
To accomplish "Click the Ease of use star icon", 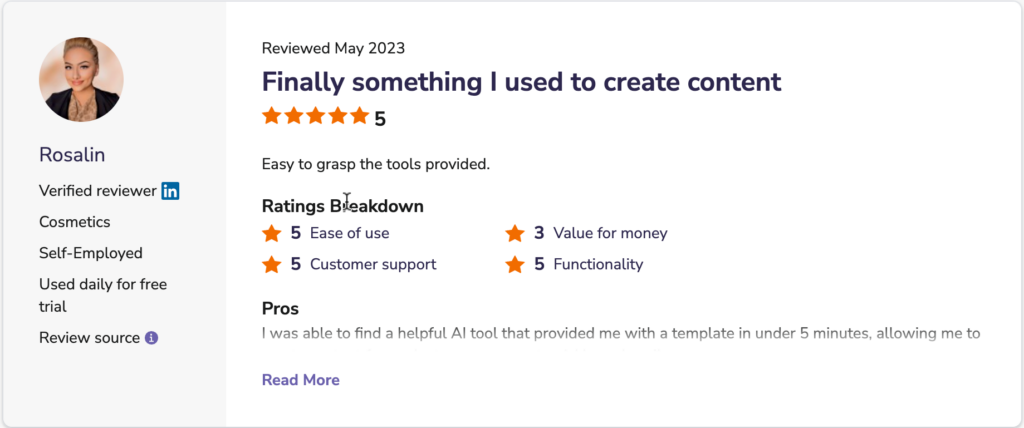I will [x=271, y=234].
